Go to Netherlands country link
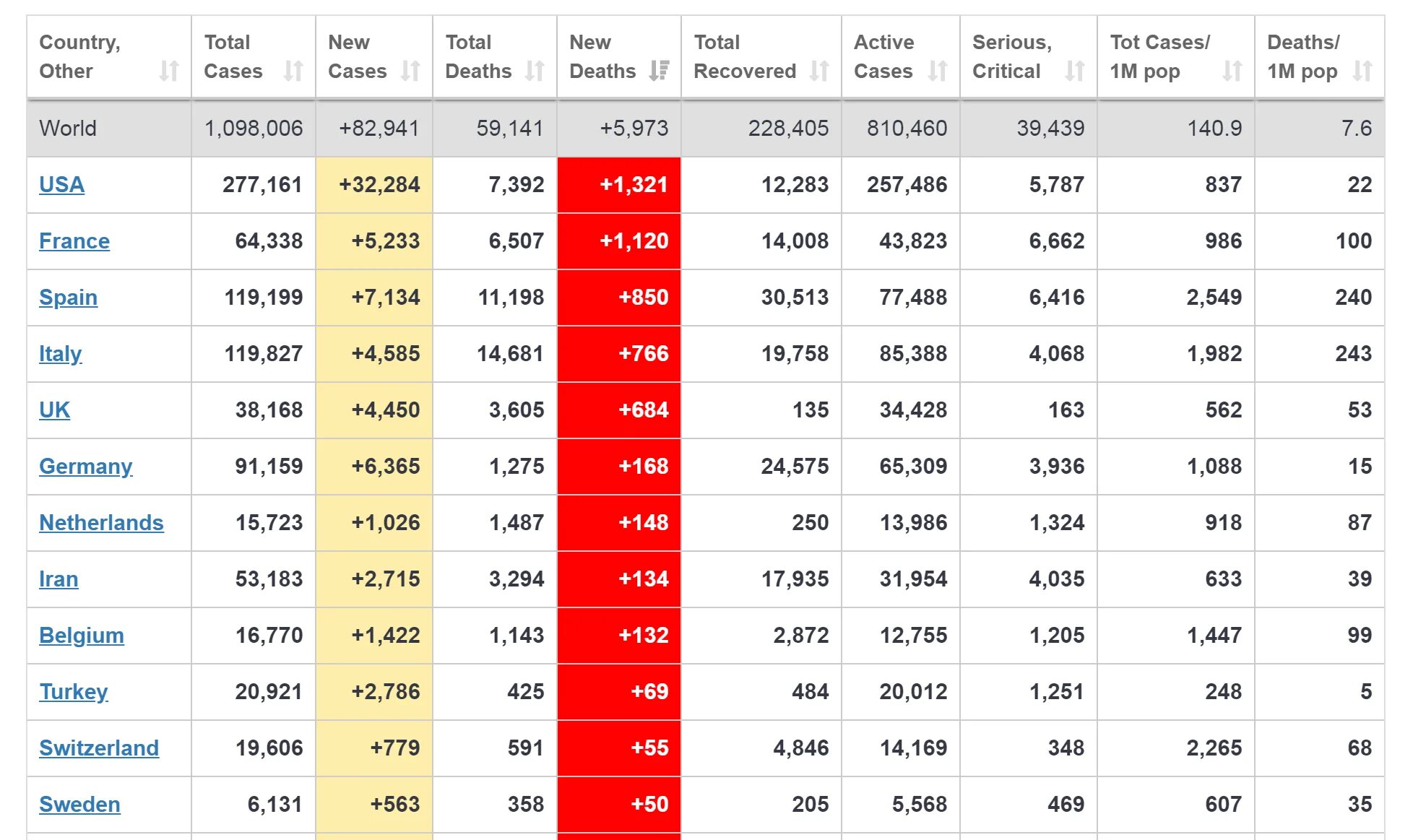This screenshot has width=1413, height=840. click(x=101, y=523)
